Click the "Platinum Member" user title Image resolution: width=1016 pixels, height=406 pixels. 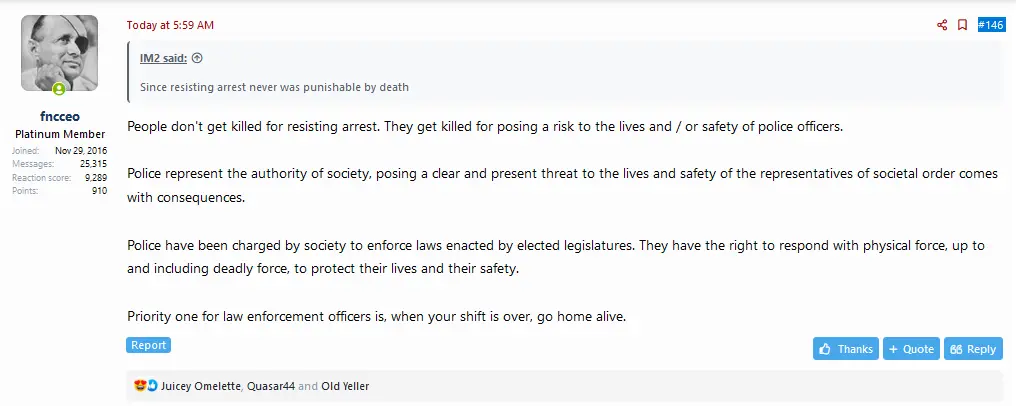click(59, 134)
